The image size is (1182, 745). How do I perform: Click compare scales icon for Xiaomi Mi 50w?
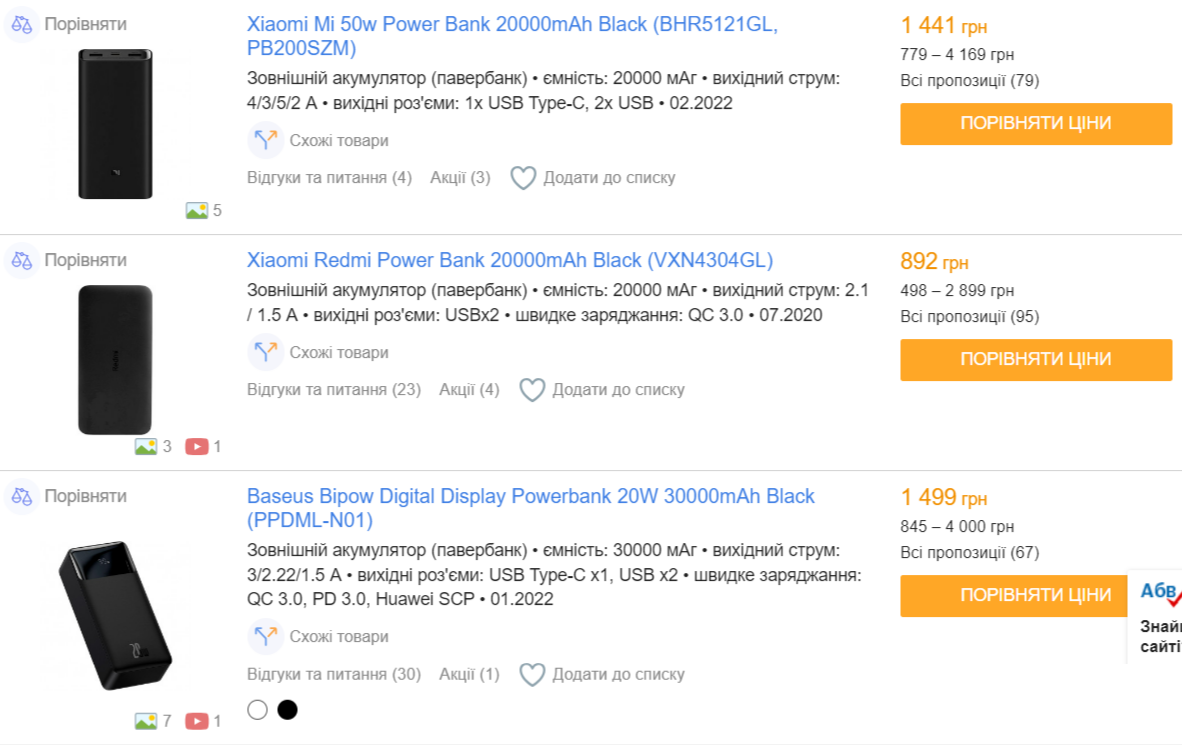pos(22,24)
